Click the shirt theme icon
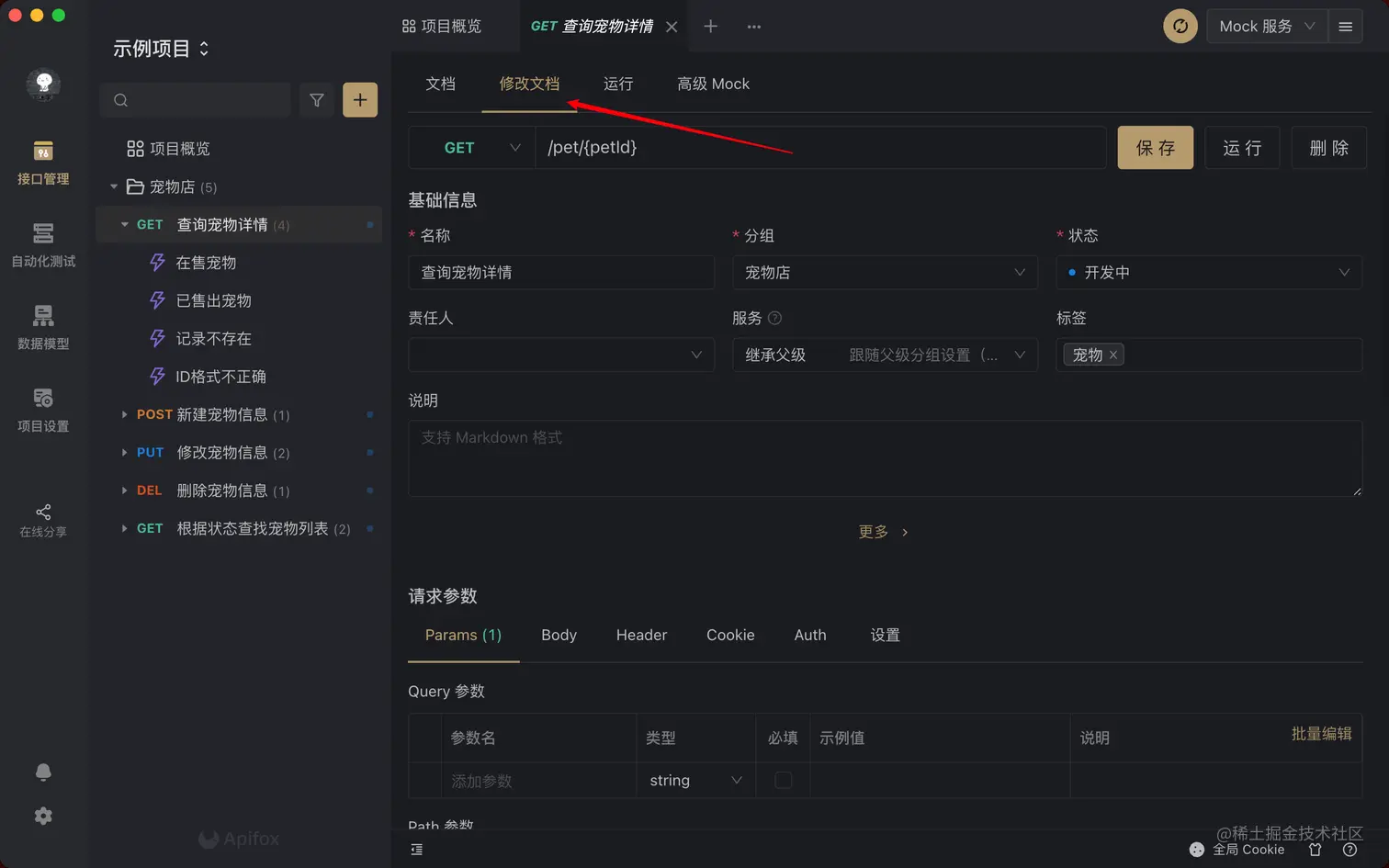The image size is (1389, 868). (x=1316, y=850)
